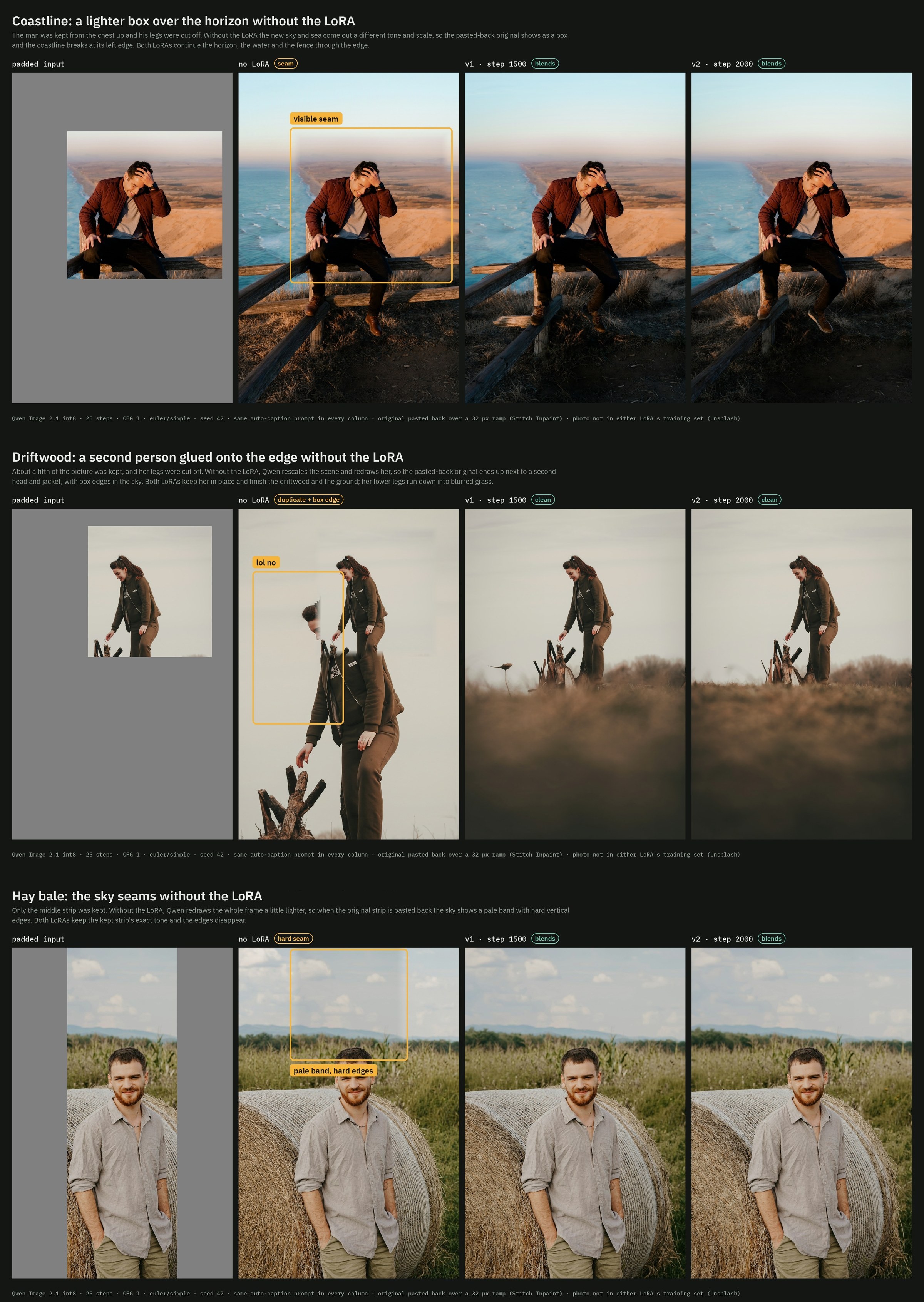
Task: Click the Hay bale section heading
Action: [137, 896]
